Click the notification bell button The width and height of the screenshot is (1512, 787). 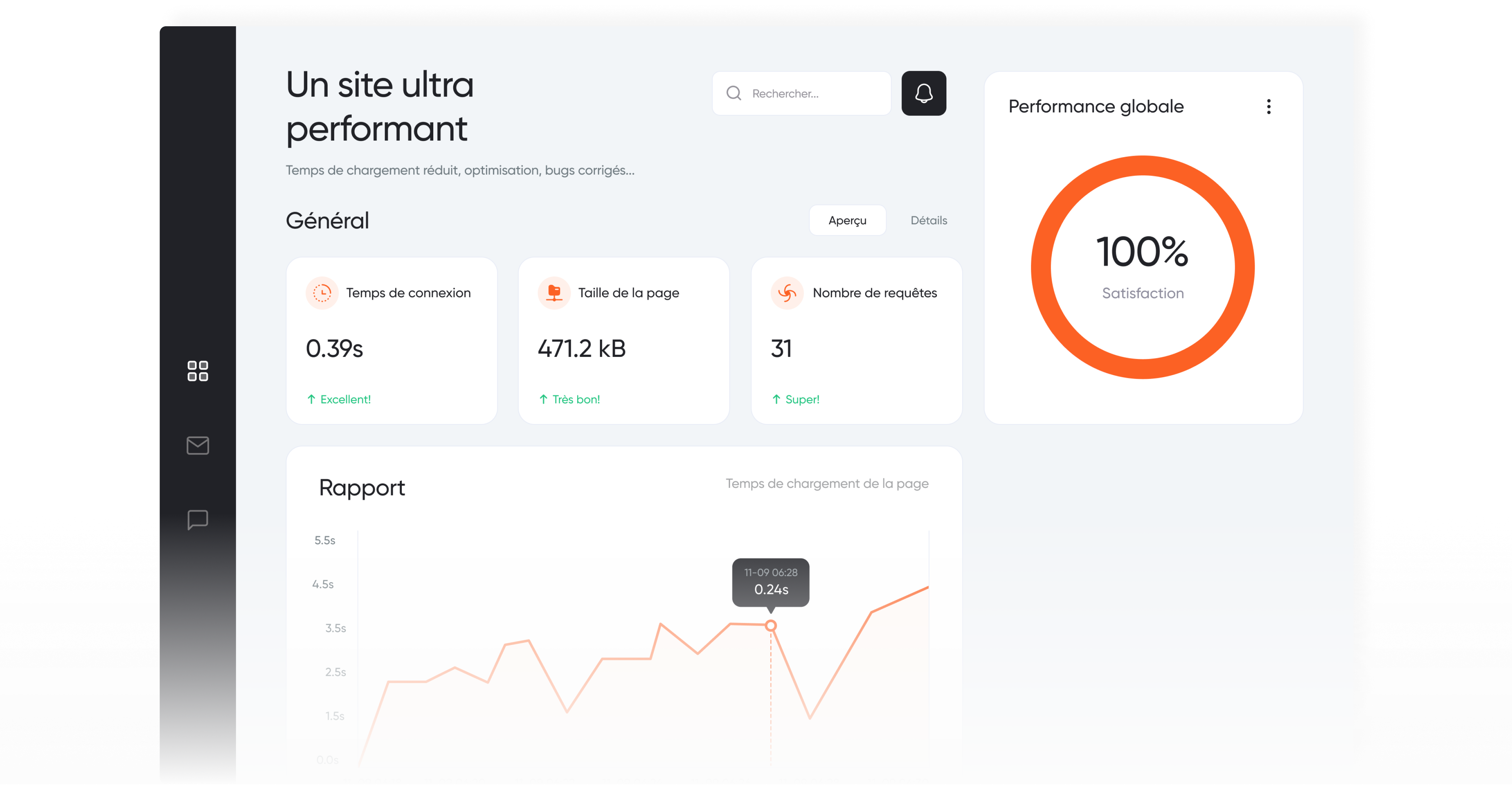[x=923, y=93]
